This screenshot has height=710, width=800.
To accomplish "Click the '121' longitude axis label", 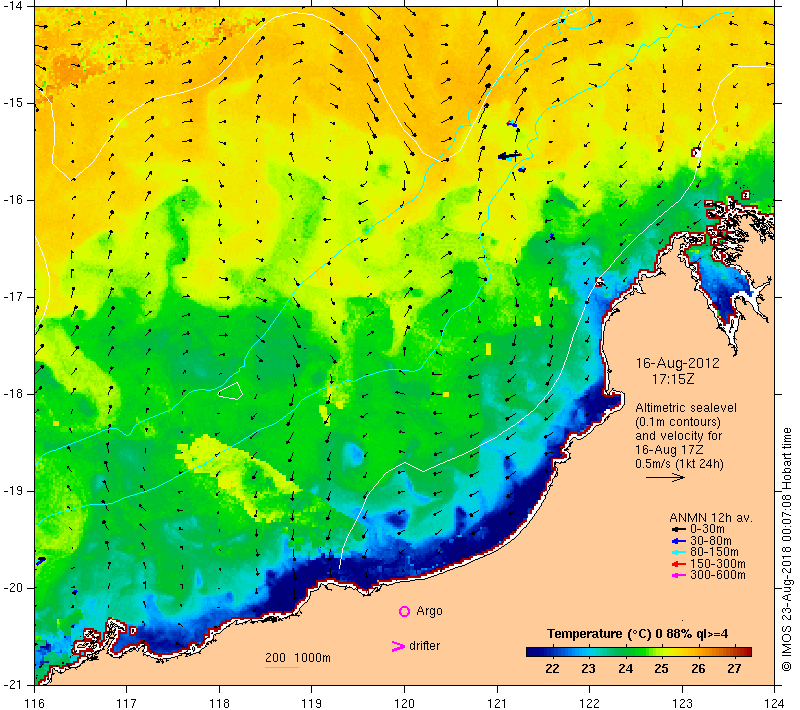I will point(497,703).
